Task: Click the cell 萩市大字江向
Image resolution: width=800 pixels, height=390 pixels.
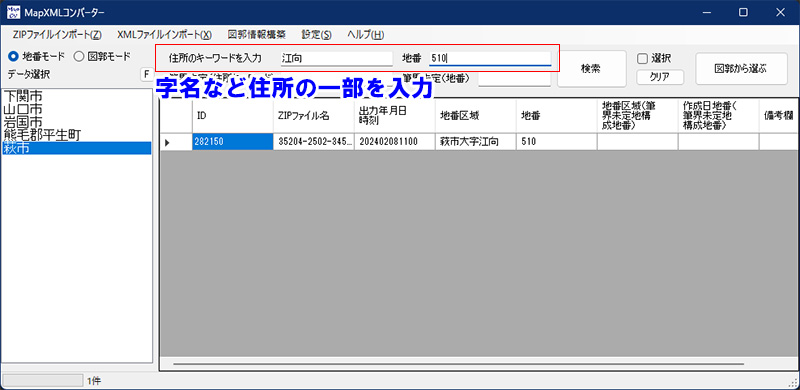Action: pyautogui.click(x=476, y=142)
